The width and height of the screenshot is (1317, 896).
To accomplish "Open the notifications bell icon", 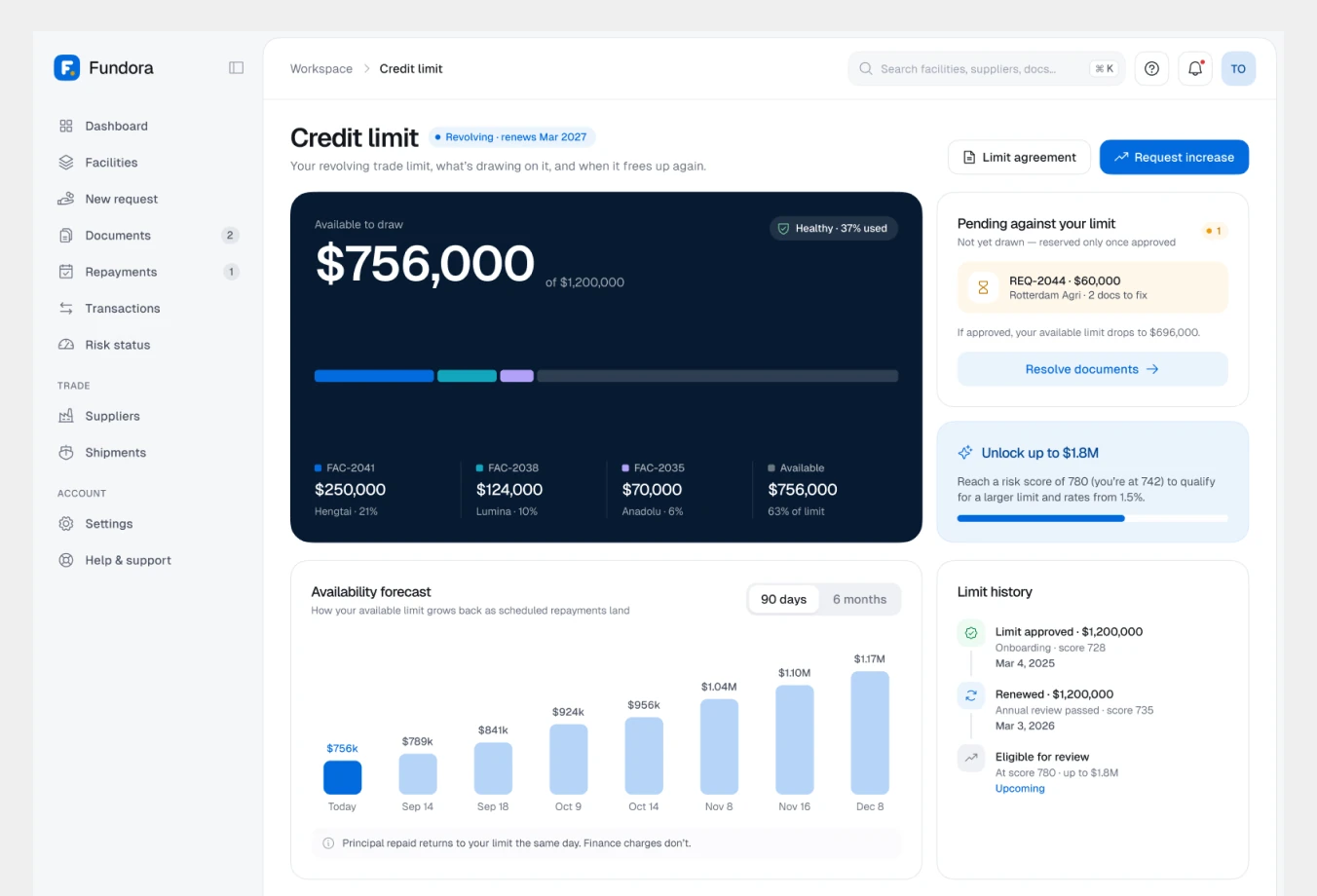I will (x=1195, y=69).
